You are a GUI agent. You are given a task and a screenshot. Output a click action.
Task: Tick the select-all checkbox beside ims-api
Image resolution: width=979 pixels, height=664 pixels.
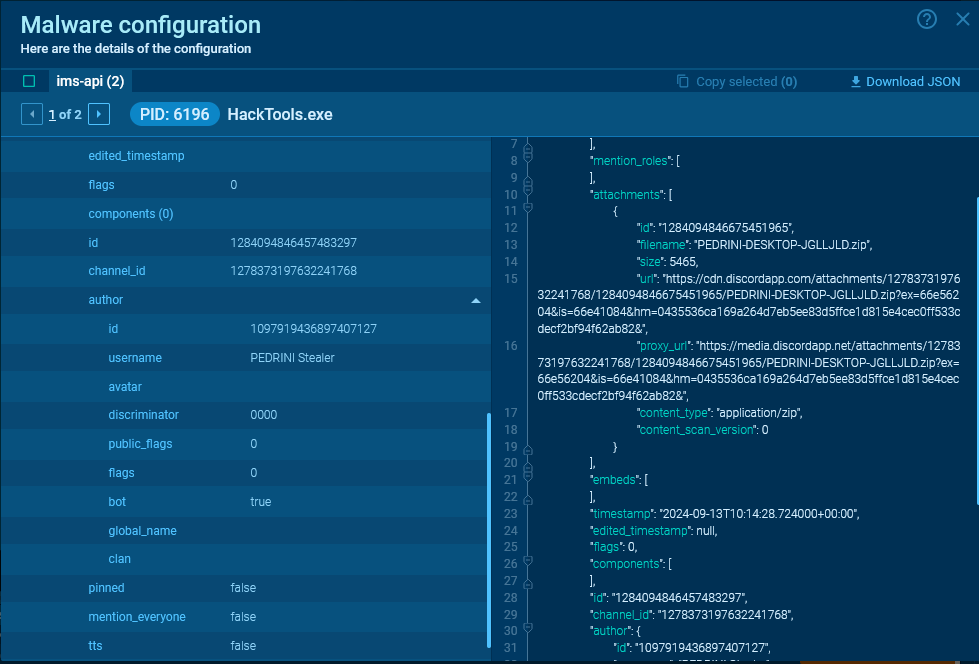tap(29, 81)
